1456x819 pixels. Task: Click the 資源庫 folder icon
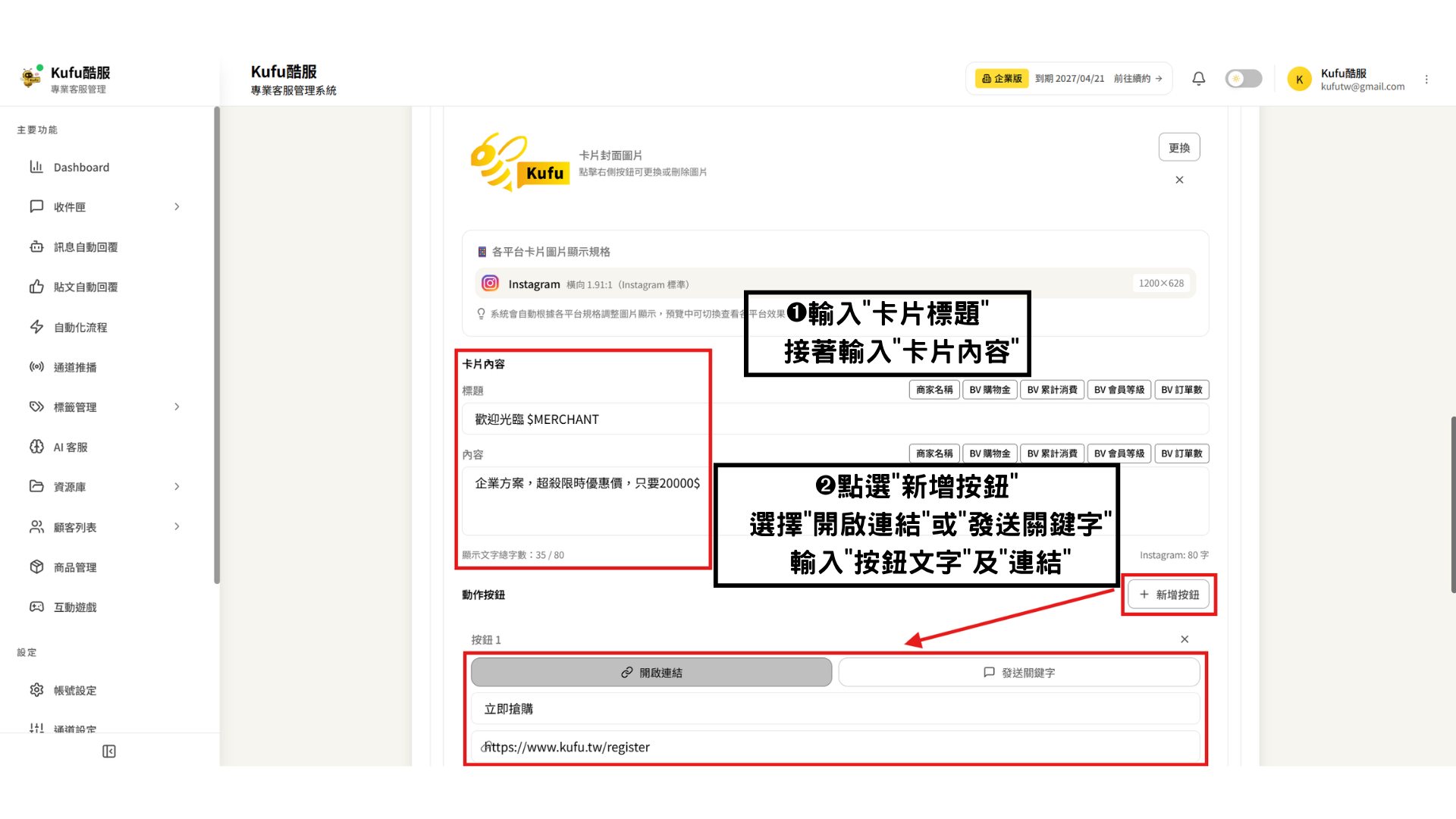pos(36,486)
